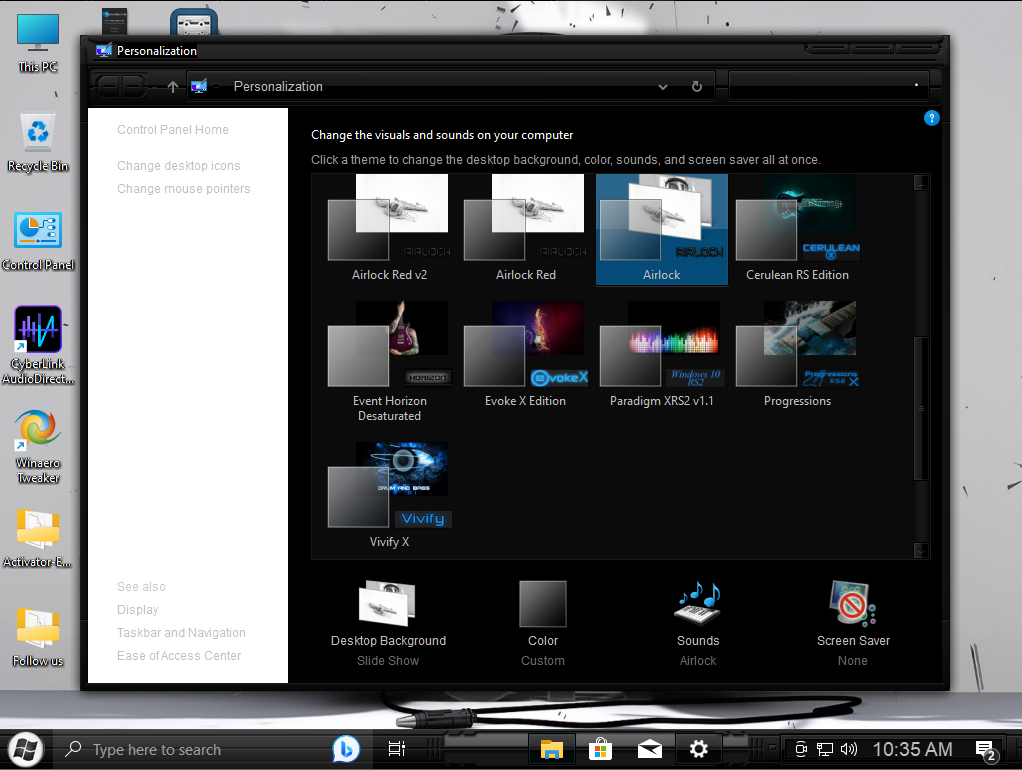Screen dimensions: 1022x770
Task: Click the 10:35 AM taskbar clock
Action: point(912,749)
